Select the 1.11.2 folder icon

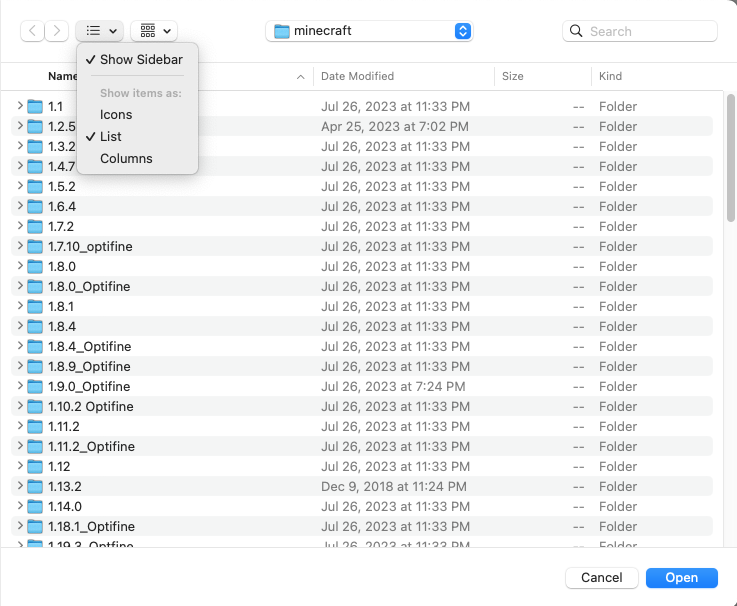click(35, 426)
